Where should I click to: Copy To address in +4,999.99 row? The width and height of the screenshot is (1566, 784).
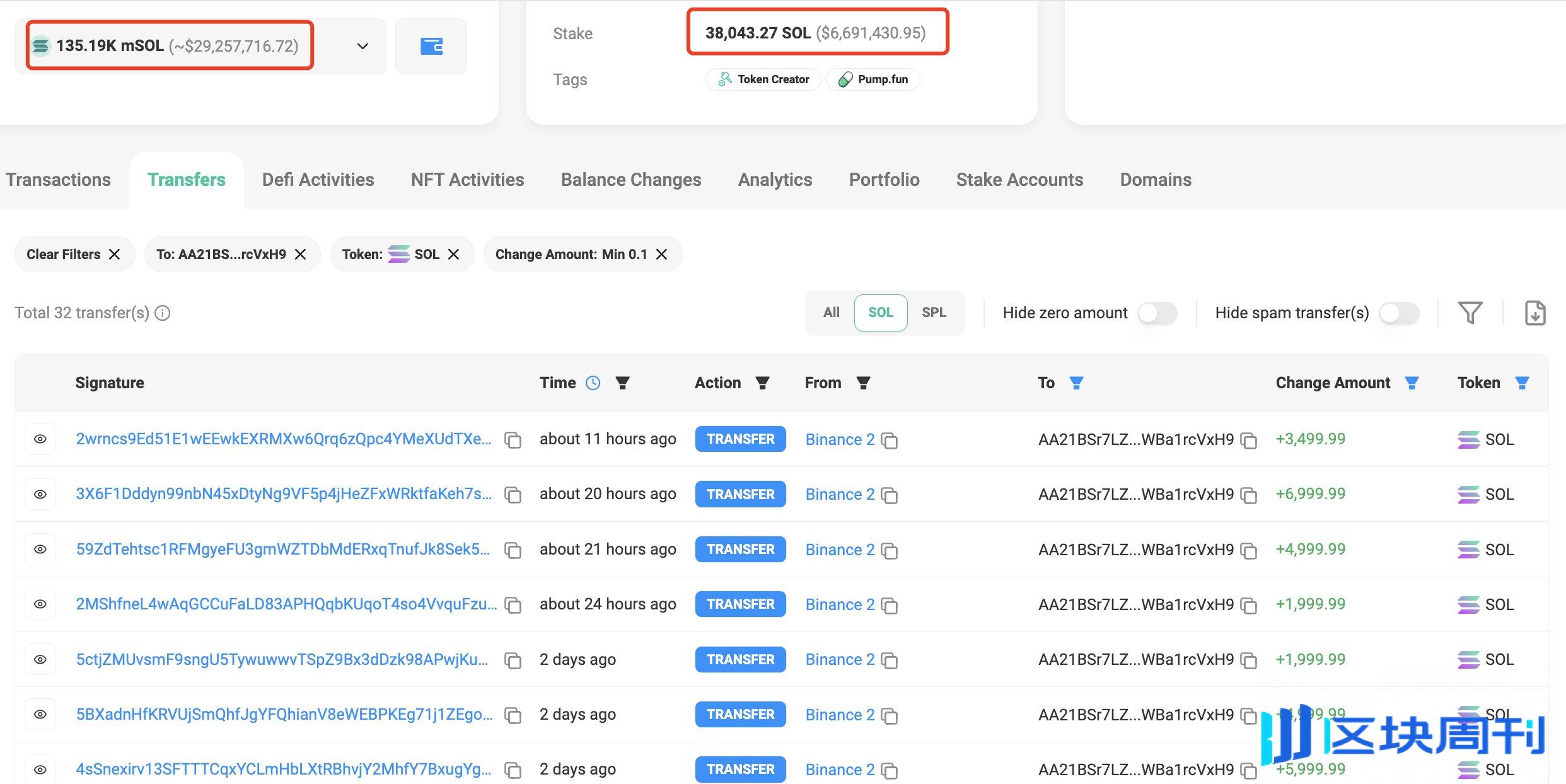point(1248,550)
